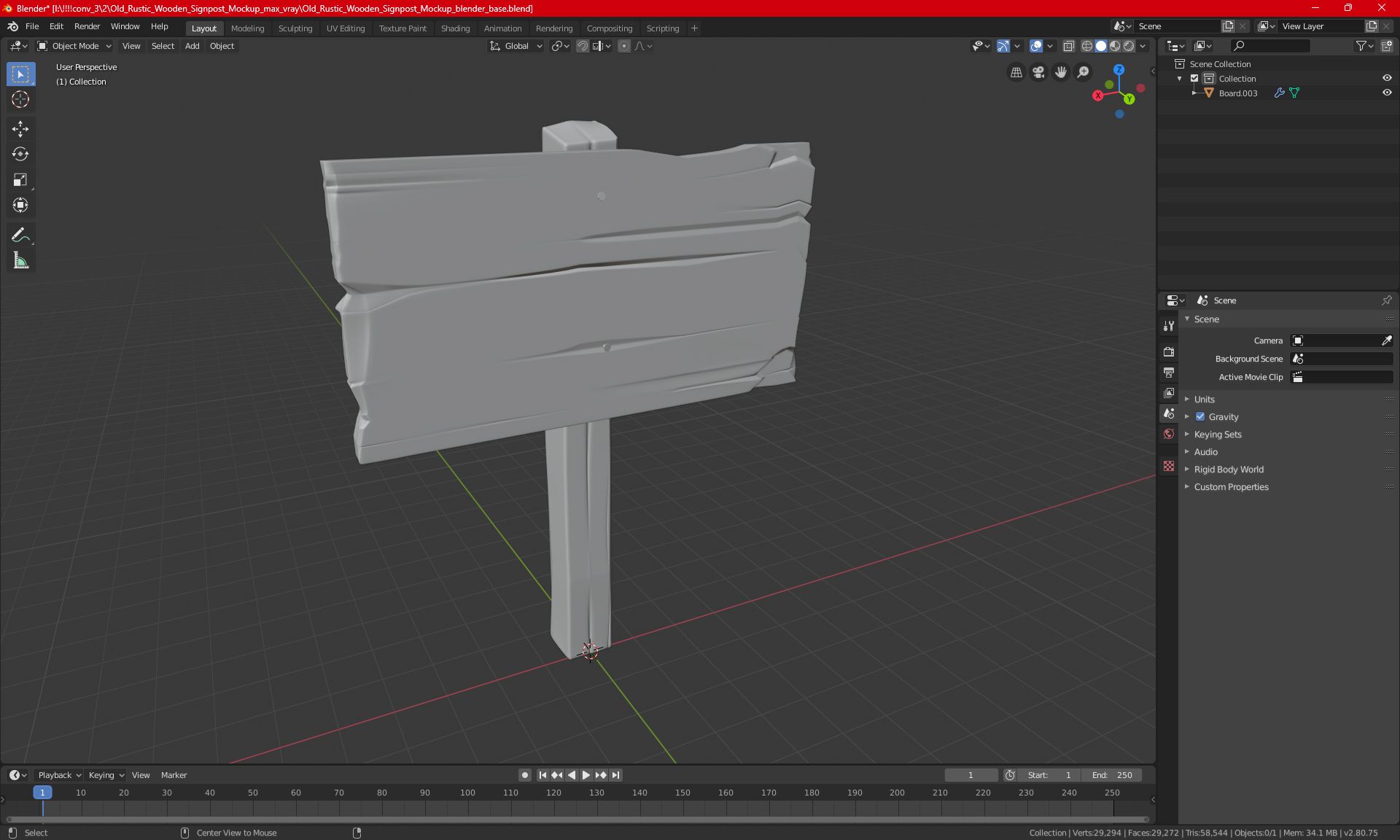
Task: Select the Move tool in toolbar
Action: [x=20, y=127]
